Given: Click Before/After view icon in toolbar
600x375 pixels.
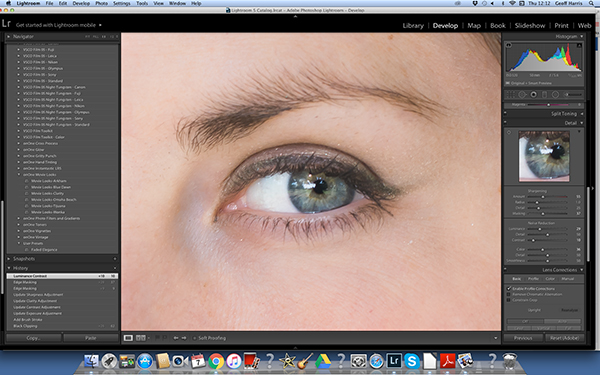Looking at the screenshot, I should pos(141,338).
